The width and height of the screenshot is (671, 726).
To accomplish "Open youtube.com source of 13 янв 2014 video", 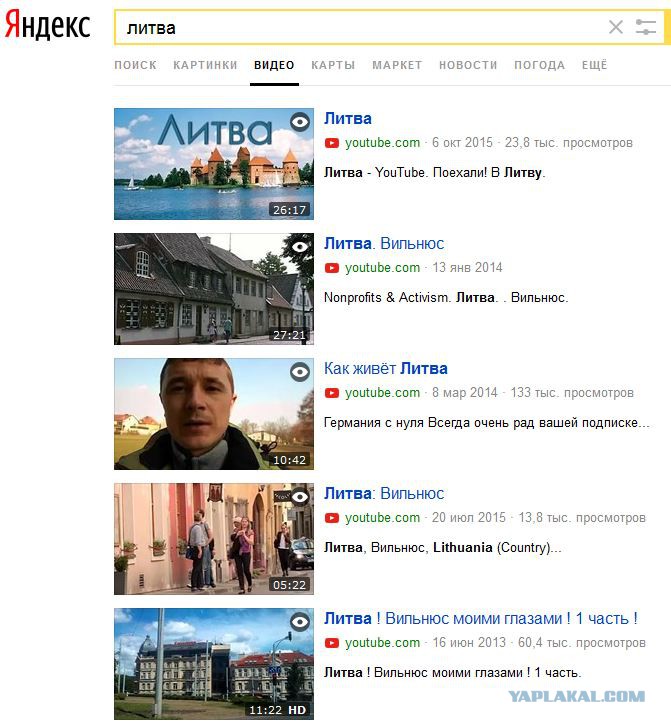I will (383, 268).
